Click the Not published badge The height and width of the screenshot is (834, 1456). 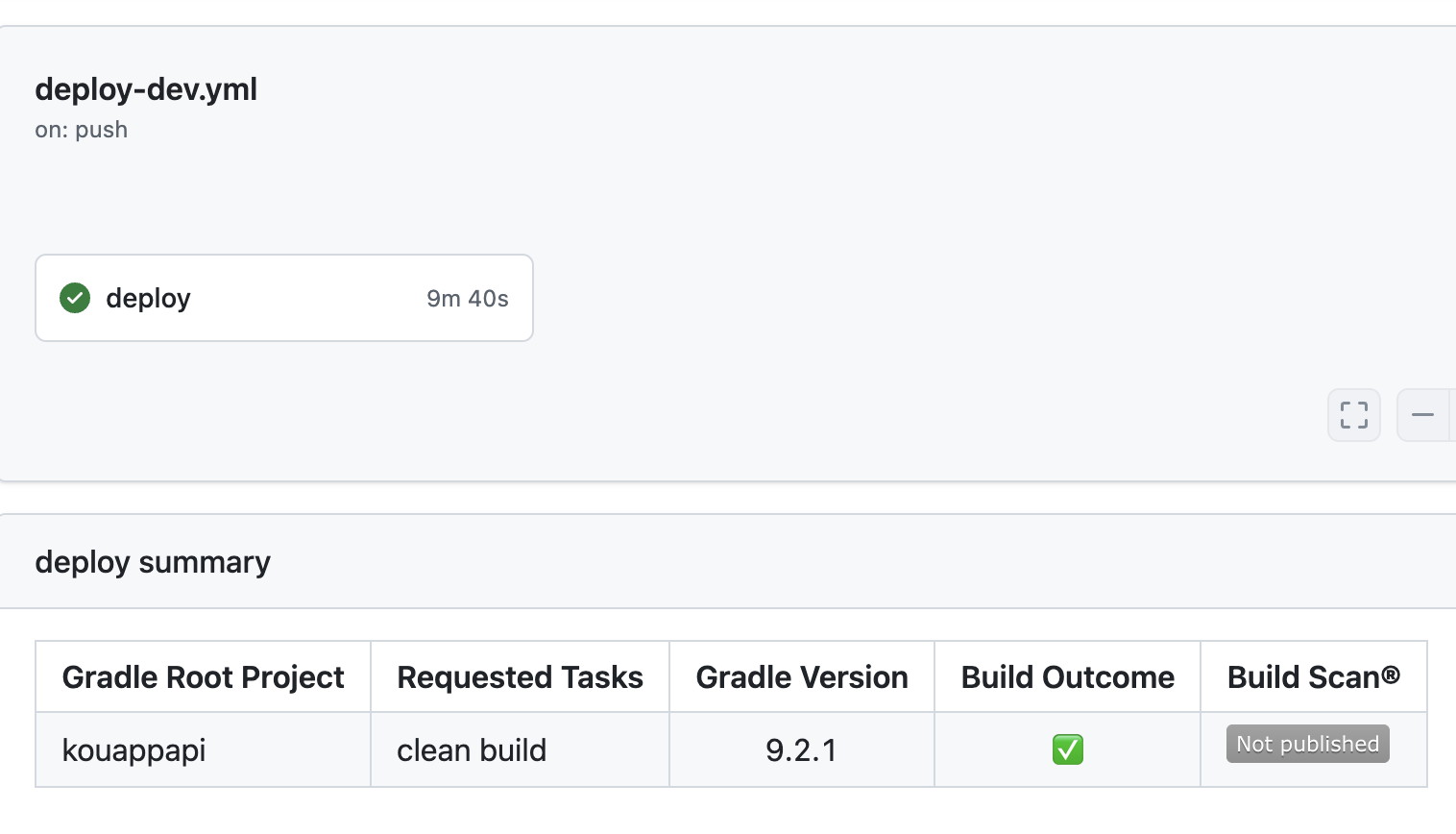pyautogui.click(x=1307, y=744)
